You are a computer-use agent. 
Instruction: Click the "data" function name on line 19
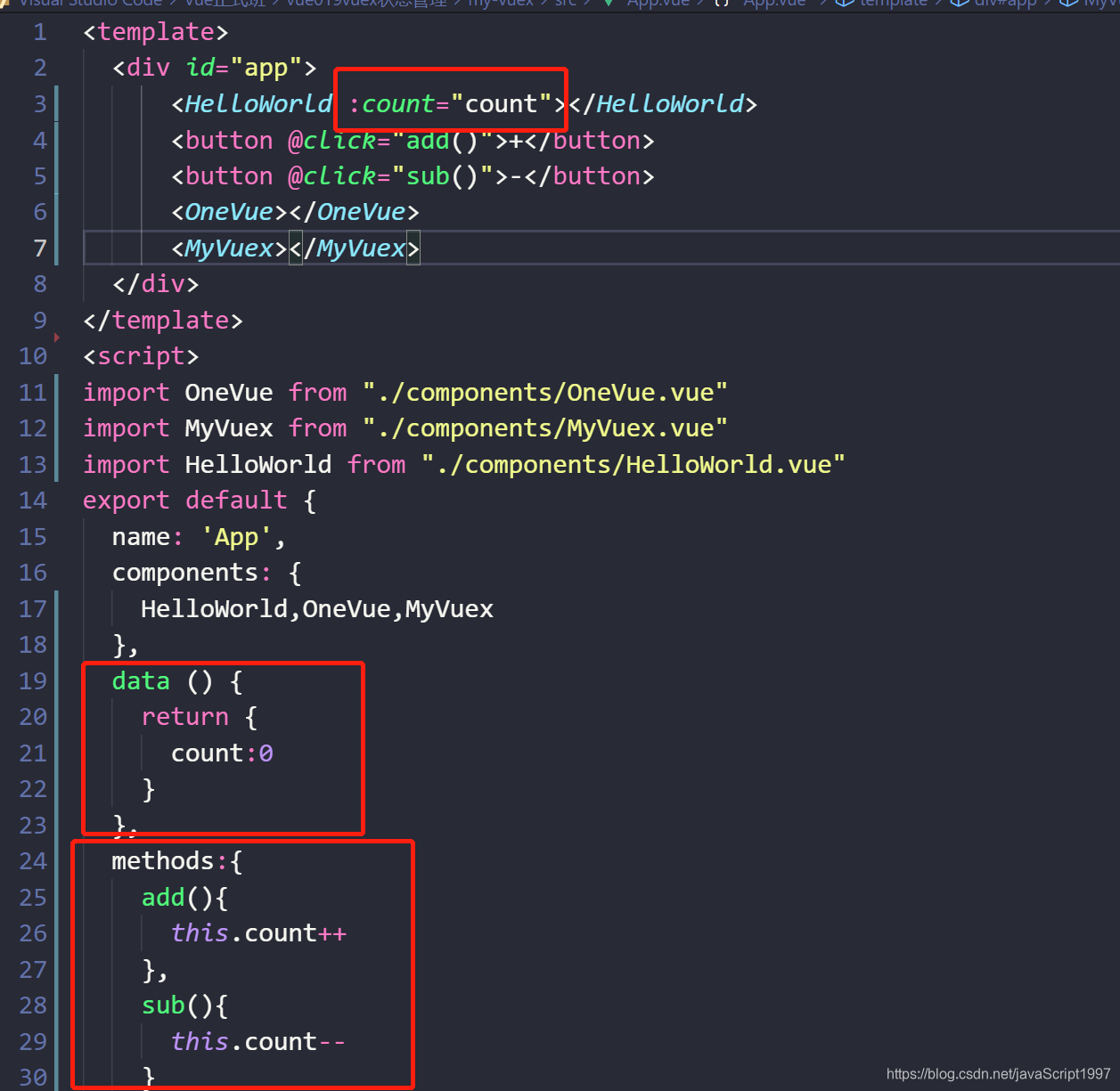[x=141, y=681]
